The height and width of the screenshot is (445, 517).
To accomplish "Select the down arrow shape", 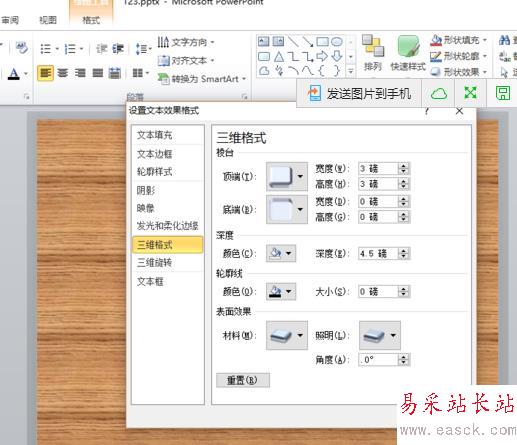I will coord(337,56).
